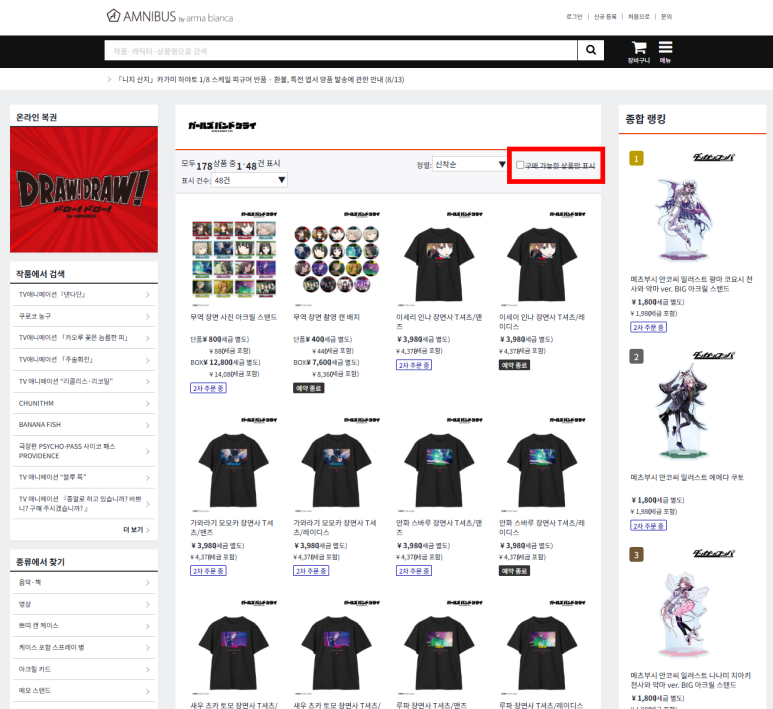Open the 무역 장면 사진 아크릴 스탠드 thumbnail
The width and height of the screenshot is (773, 709).
(x=234, y=258)
